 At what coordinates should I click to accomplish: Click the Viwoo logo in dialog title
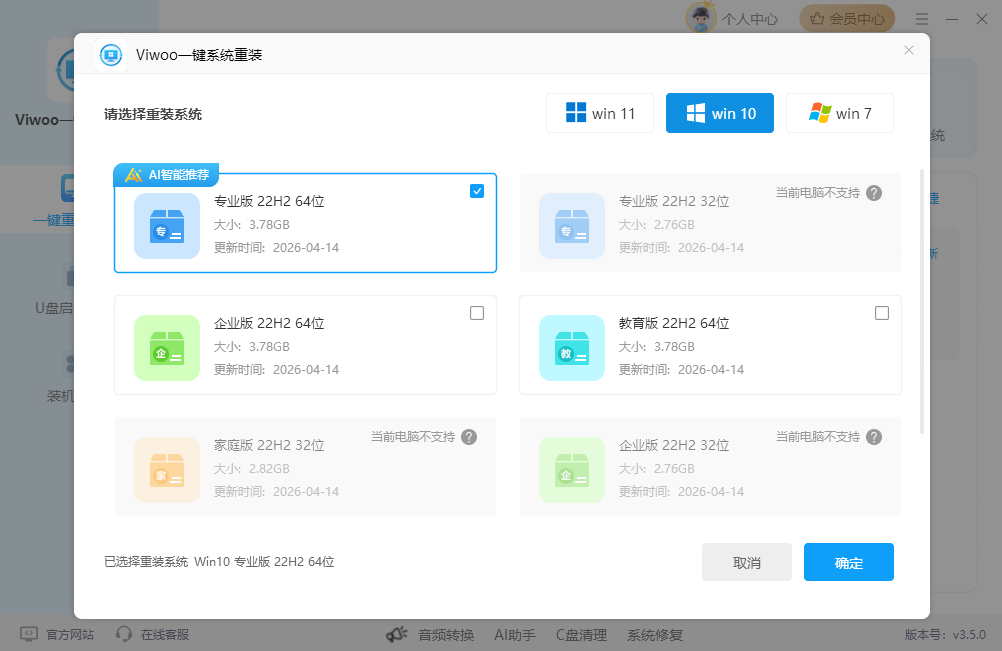coord(111,55)
